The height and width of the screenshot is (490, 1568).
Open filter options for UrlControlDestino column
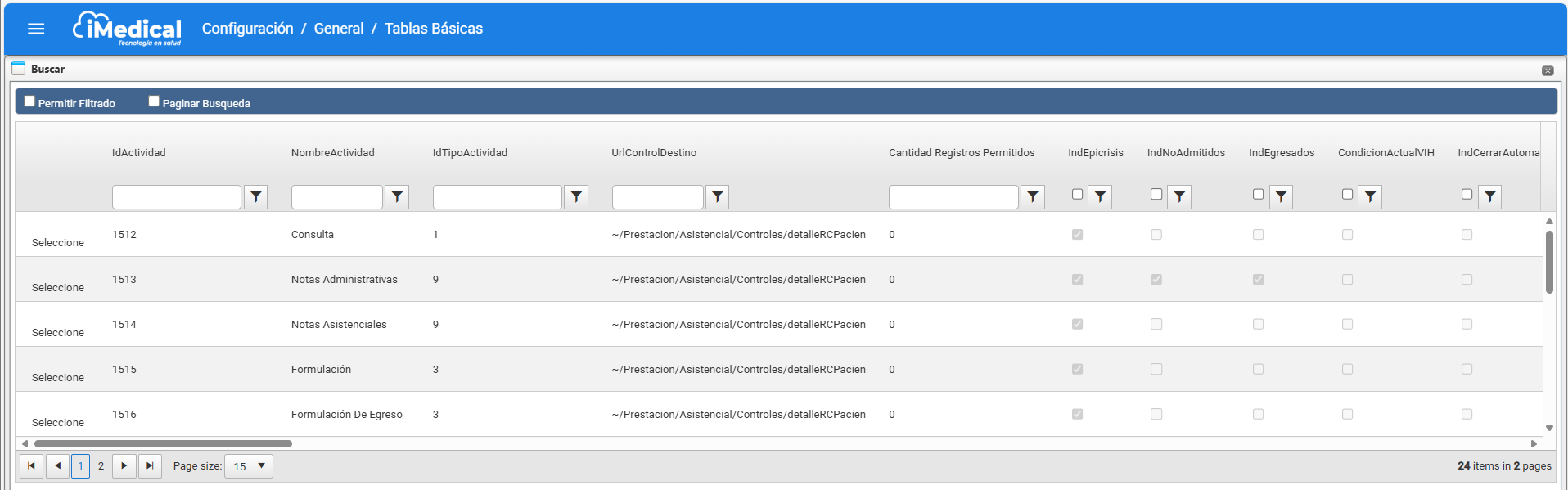coord(717,196)
